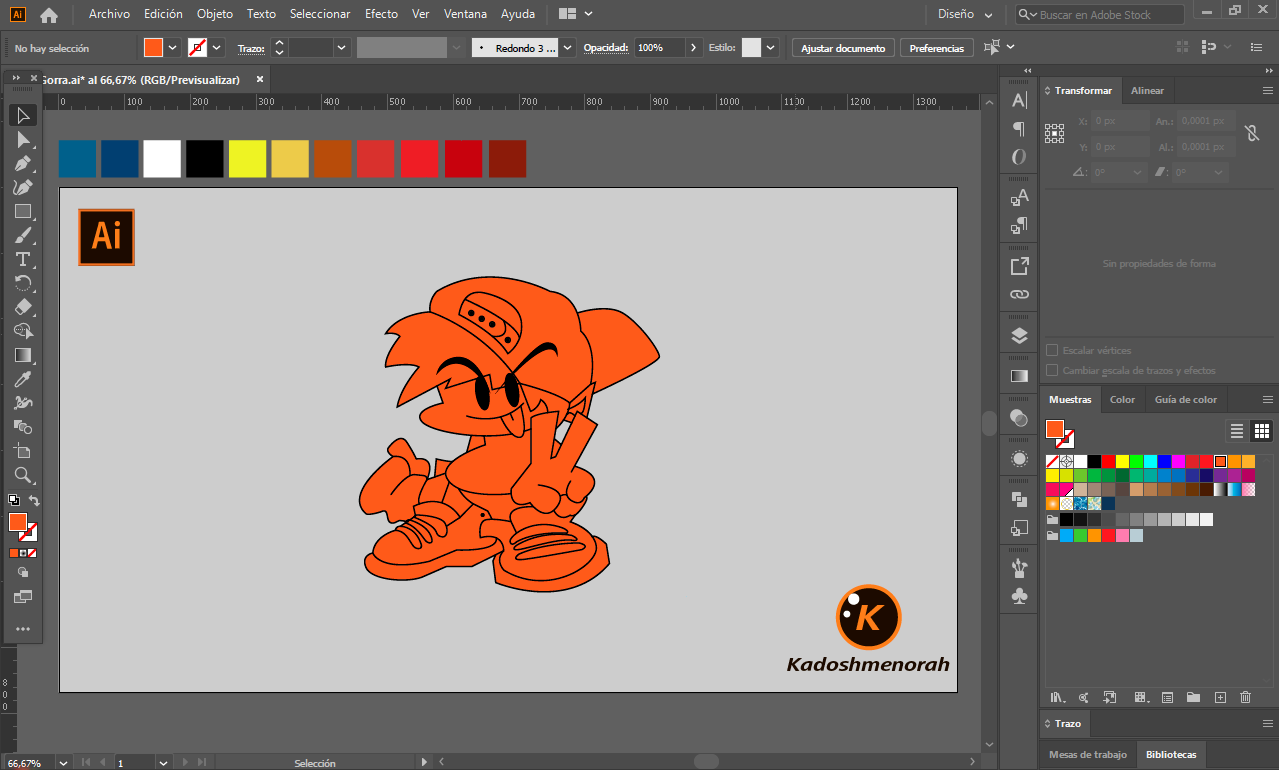The width and height of the screenshot is (1279, 770).
Task: Click the orange fill box in toolbar
Action: tap(18, 522)
